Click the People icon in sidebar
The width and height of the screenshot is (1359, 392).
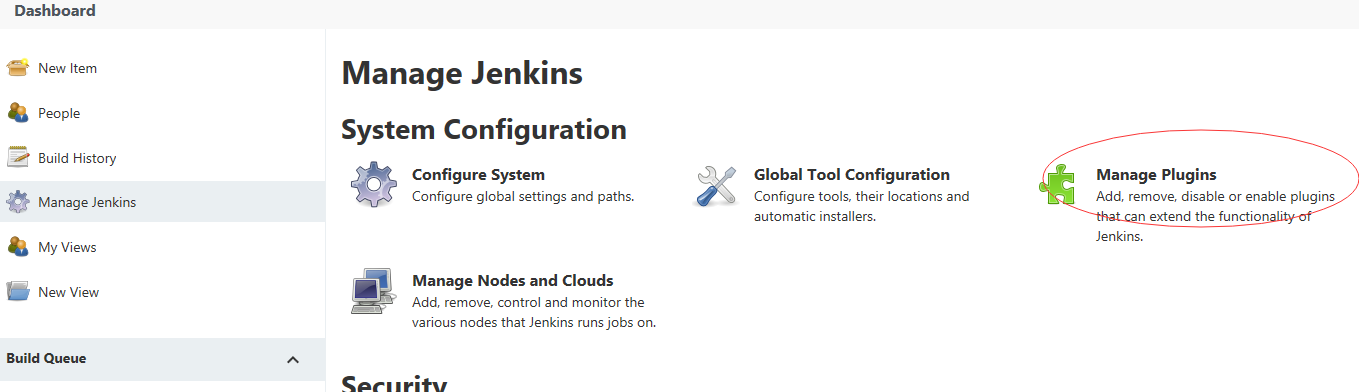click(x=18, y=113)
